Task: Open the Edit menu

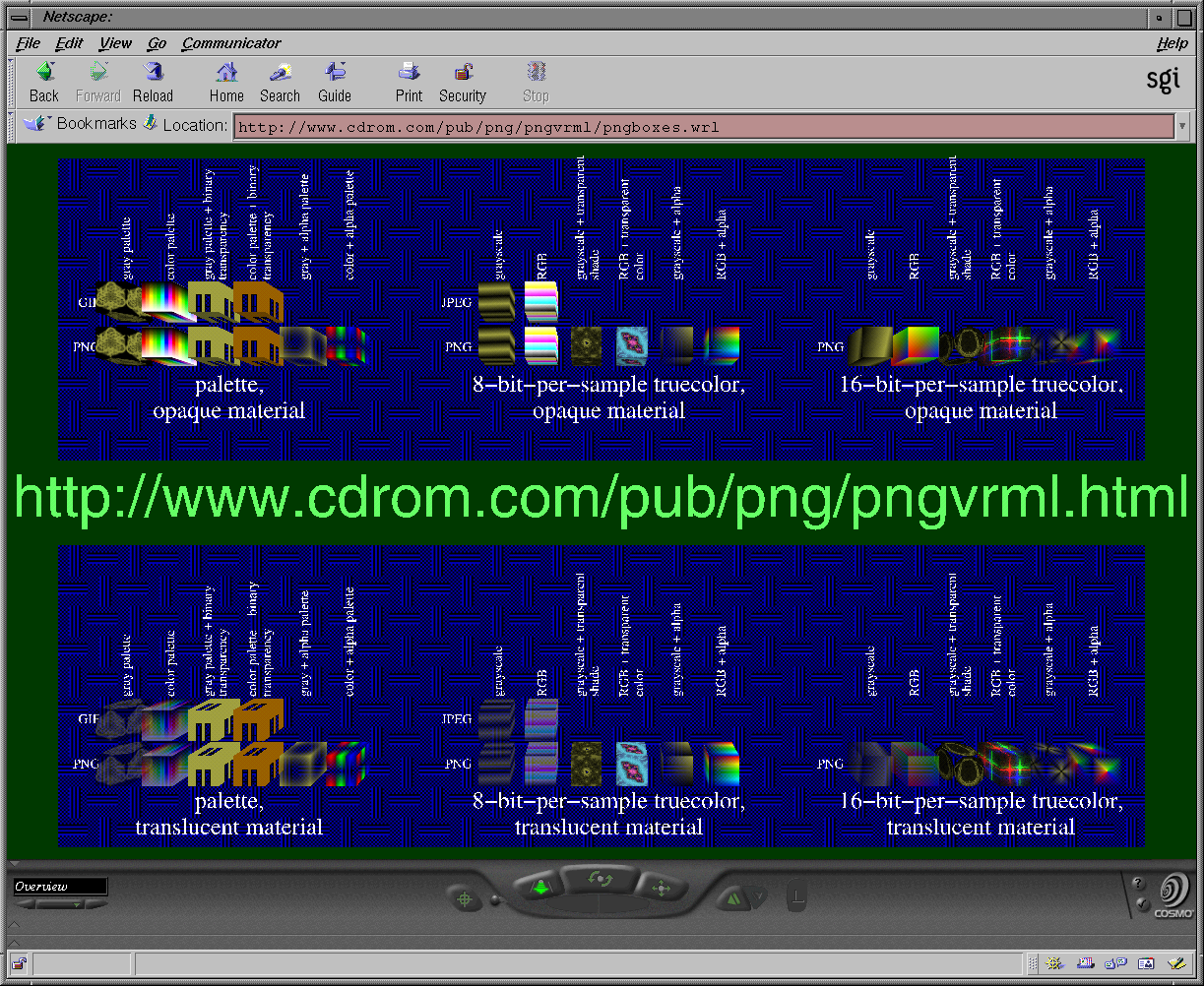Action: tap(69, 43)
